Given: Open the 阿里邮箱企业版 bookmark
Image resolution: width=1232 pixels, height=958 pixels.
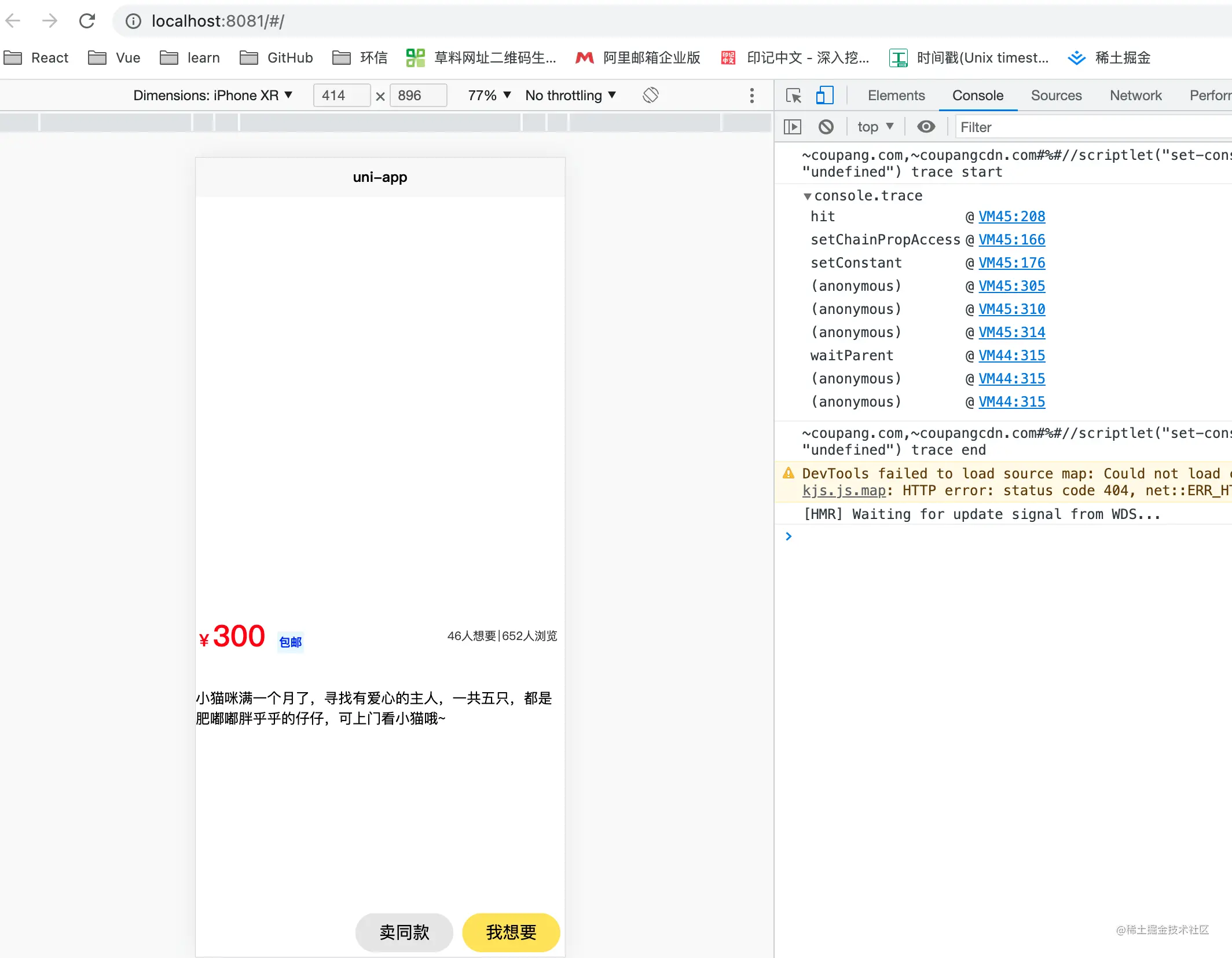Looking at the screenshot, I should coord(638,58).
